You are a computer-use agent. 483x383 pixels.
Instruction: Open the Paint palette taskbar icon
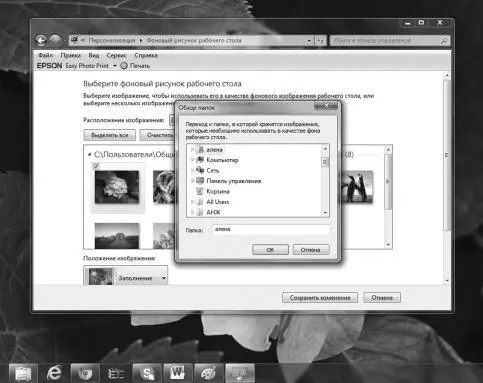tap(209, 373)
